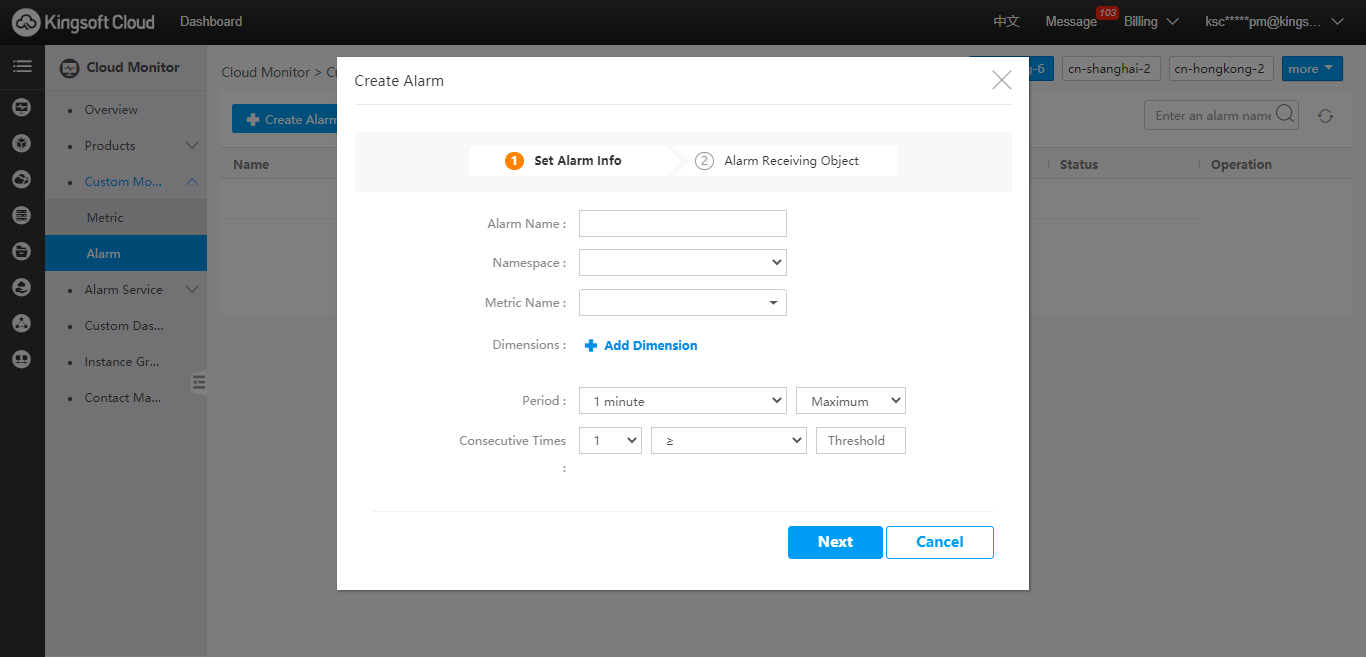Viewport: 1366px width, 657px height.
Task: Click the Next button
Action: coord(835,542)
